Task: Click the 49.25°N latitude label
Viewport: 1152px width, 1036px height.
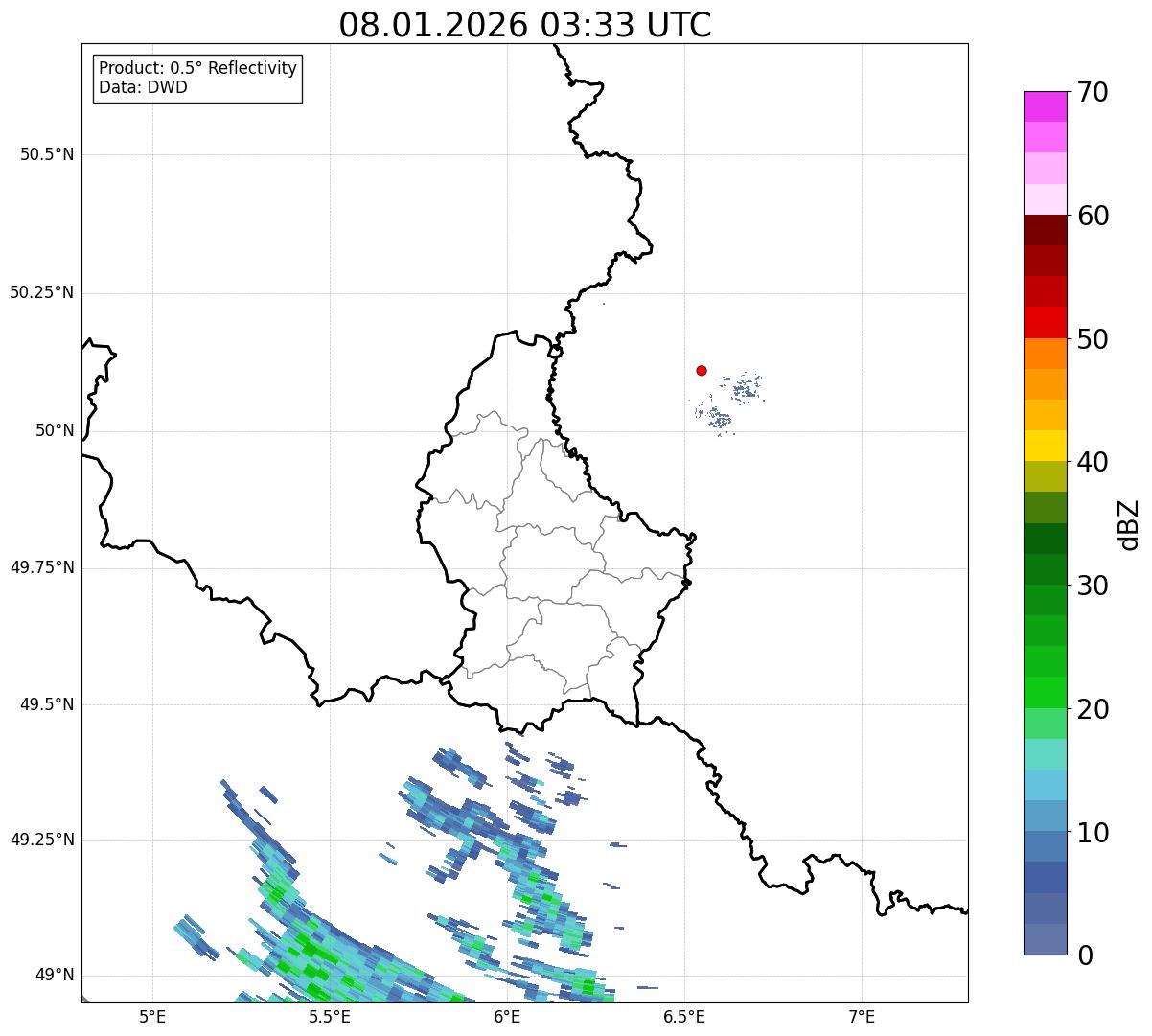Action: point(42,840)
